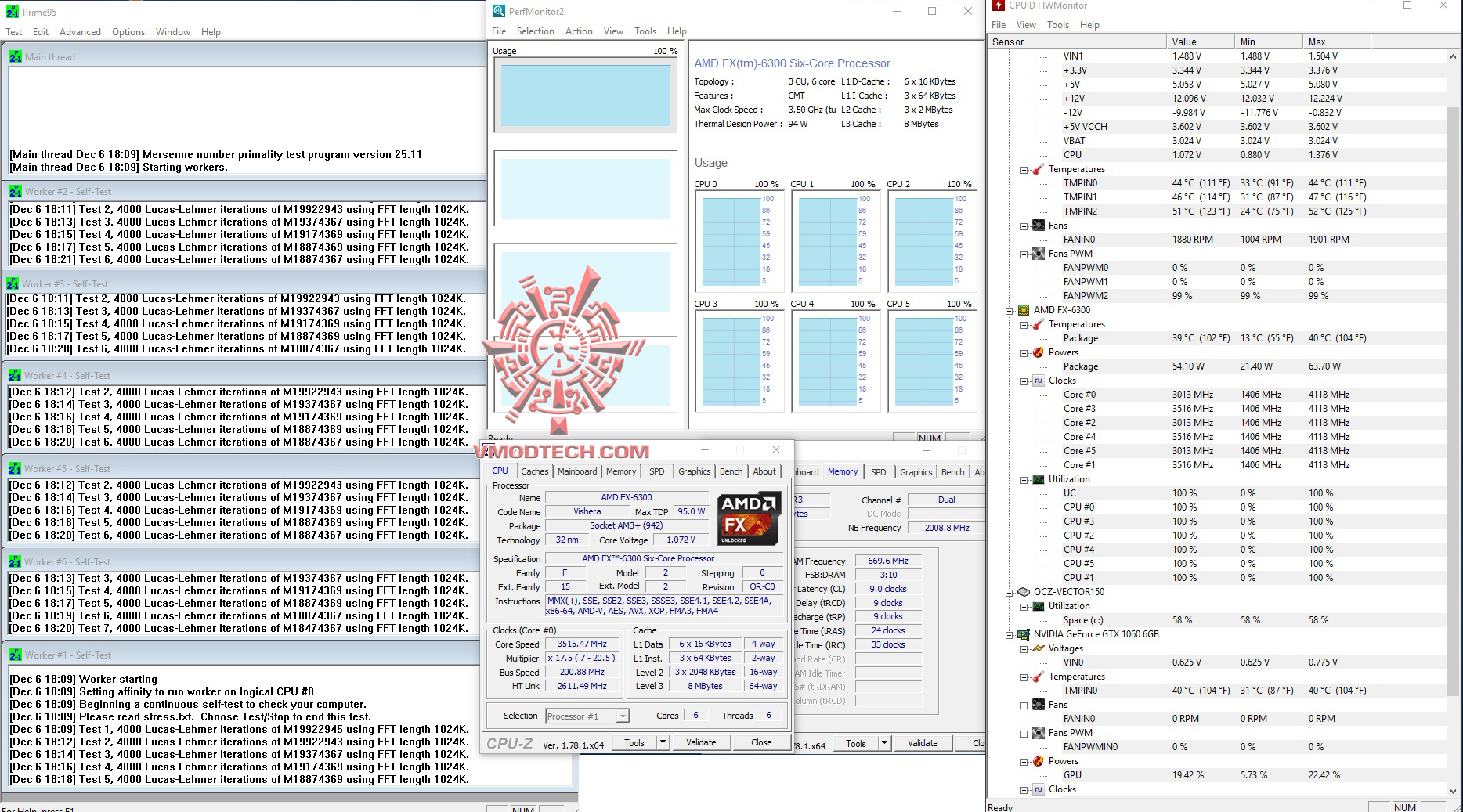1463x812 pixels.
Task: Click the thermometer icon beside the TMPIN0 Temperatures group
Action: (x=1039, y=169)
